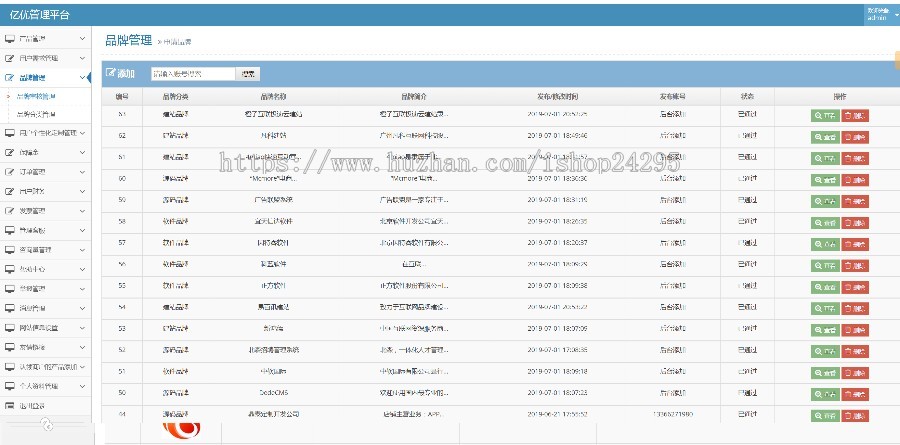Delete the brand row numbered 54
Screen dimensions: 900x445
coord(855,309)
